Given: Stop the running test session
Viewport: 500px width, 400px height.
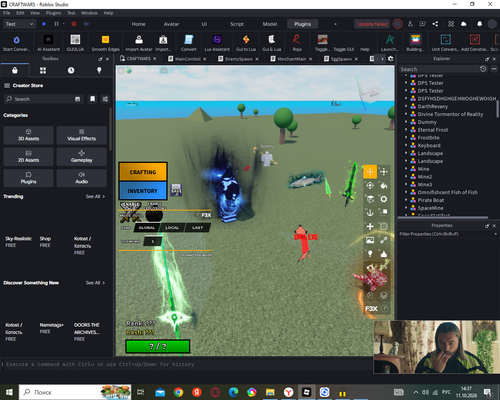Looking at the screenshot, I should tap(74, 24).
